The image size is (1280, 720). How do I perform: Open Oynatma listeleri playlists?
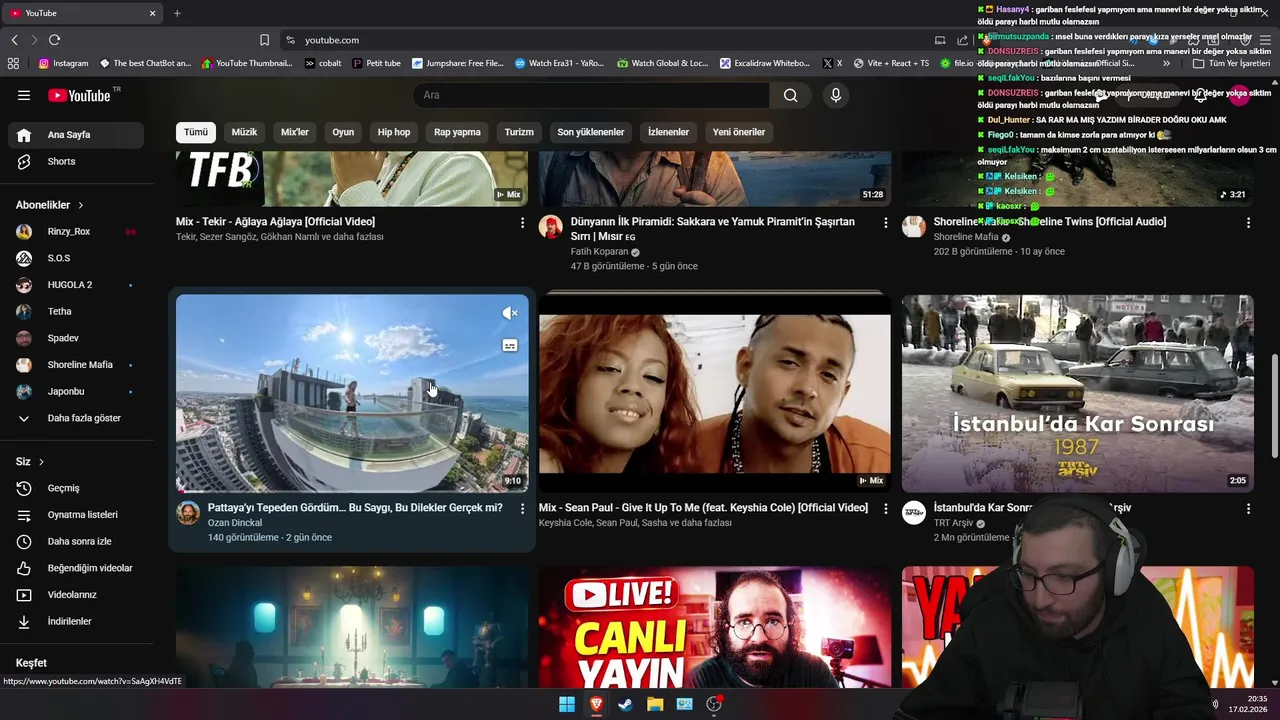tap(76, 515)
